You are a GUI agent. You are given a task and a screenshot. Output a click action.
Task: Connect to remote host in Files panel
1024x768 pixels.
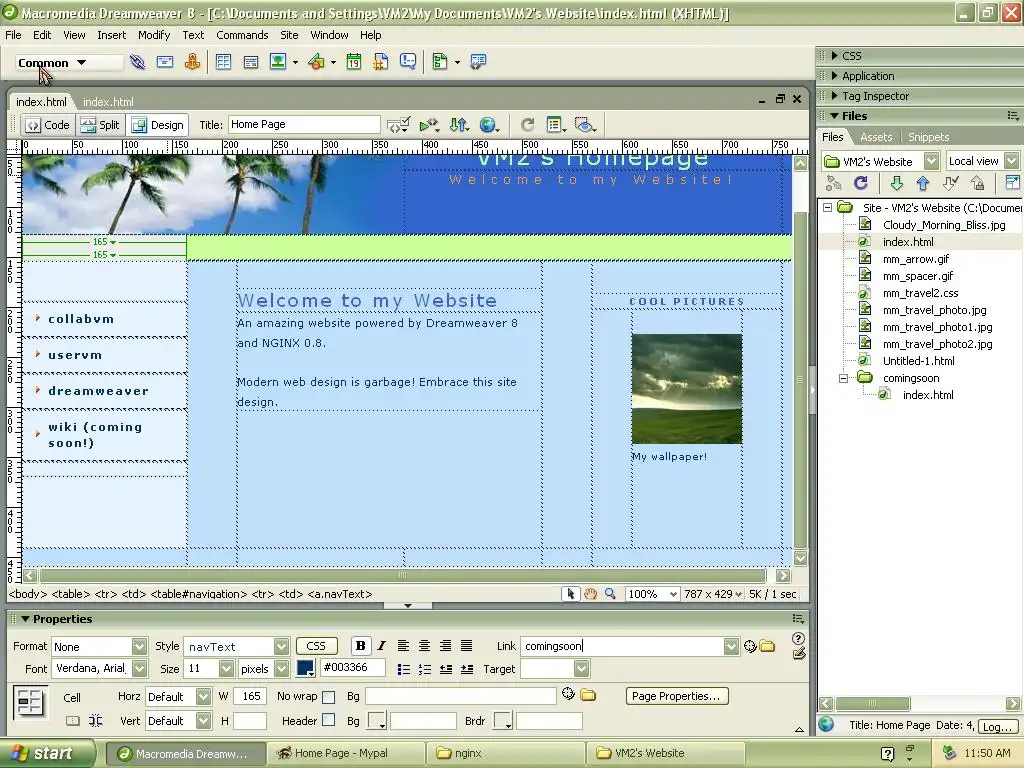pos(834,184)
